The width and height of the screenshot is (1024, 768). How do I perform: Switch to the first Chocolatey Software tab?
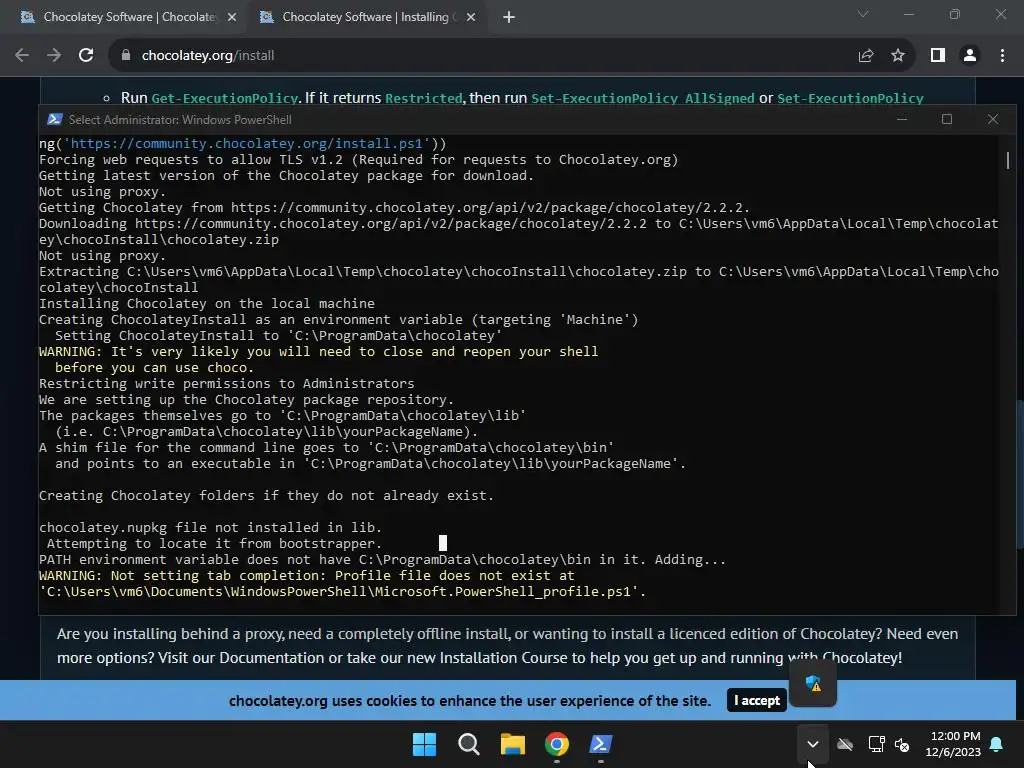[124, 17]
